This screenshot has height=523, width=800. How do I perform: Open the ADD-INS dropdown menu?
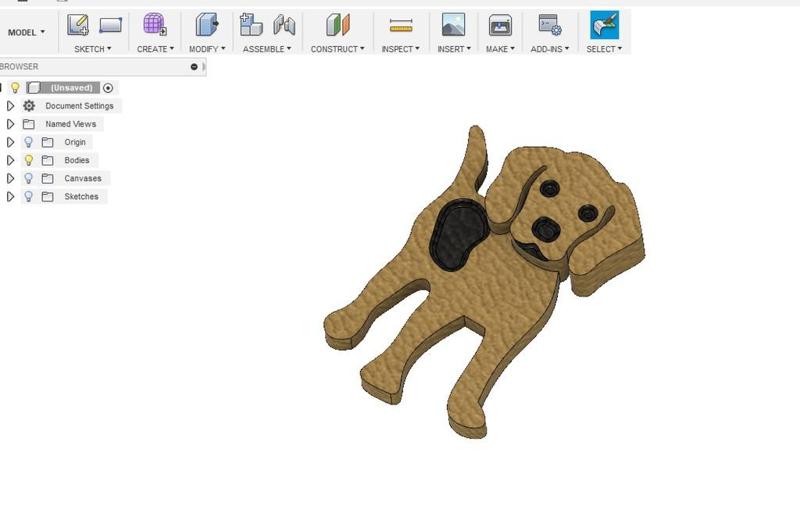[549, 49]
